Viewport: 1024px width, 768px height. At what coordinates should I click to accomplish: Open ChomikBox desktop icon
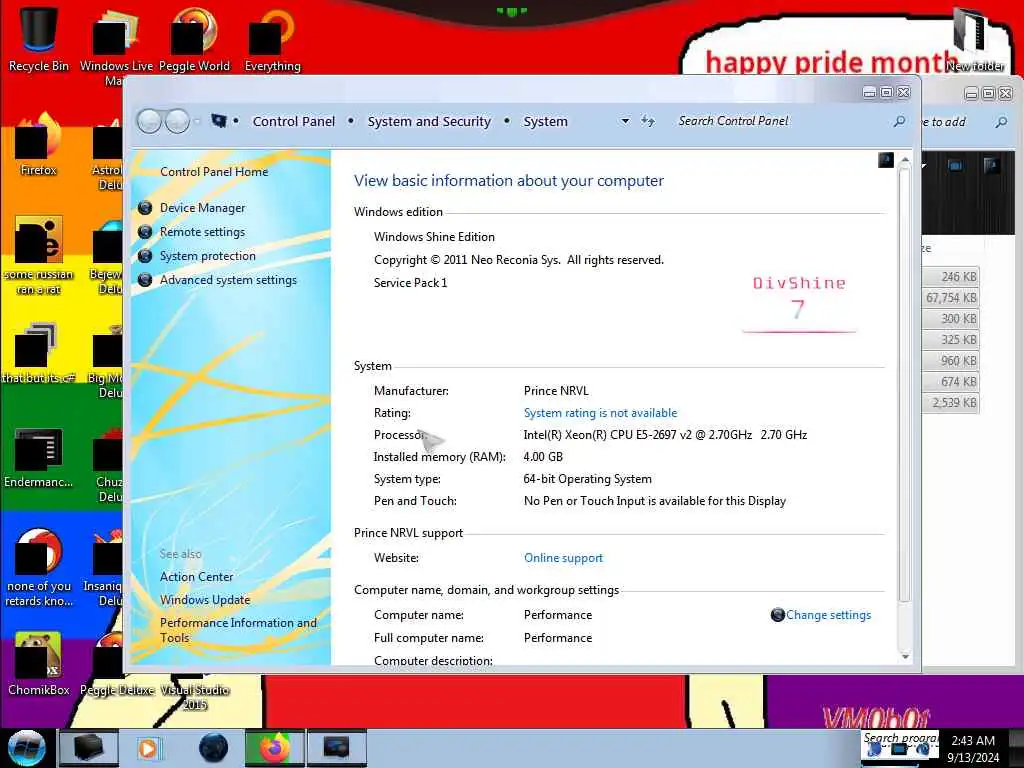tap(39, 663)
